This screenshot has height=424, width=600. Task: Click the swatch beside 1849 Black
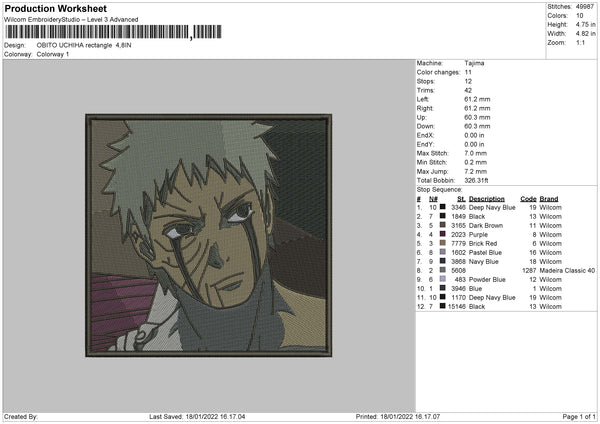pyautogui.click(x=442, y=216)
